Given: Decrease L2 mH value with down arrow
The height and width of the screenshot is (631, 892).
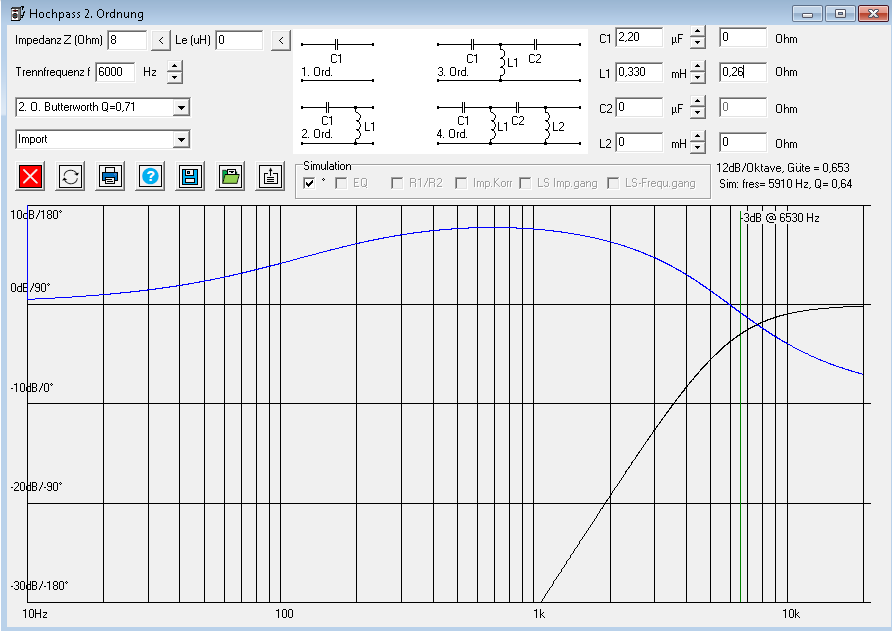Looking at the screenshot, I should (698, 148).
